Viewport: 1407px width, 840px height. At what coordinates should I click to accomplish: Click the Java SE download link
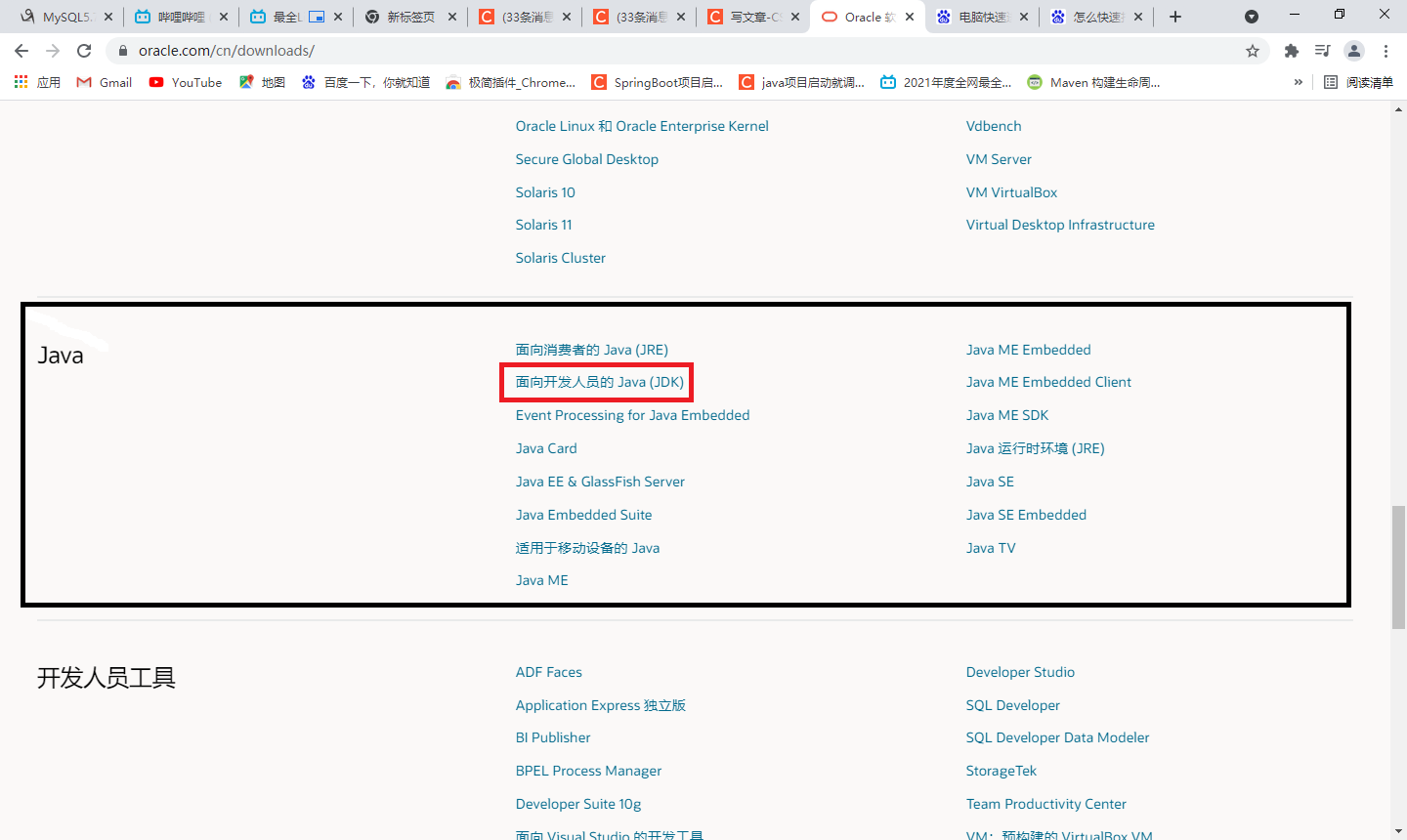click(990, 481)
